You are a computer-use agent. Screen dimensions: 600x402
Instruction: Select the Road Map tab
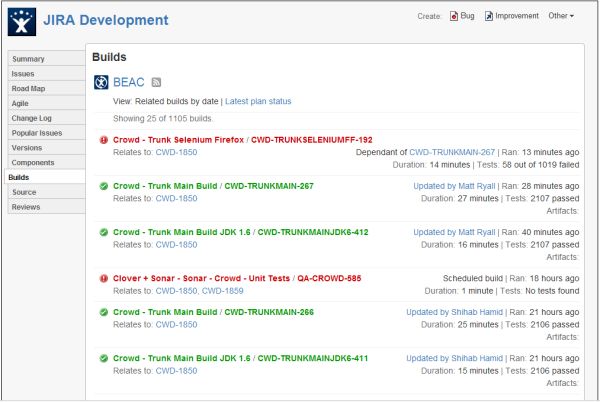click(46, 88)
